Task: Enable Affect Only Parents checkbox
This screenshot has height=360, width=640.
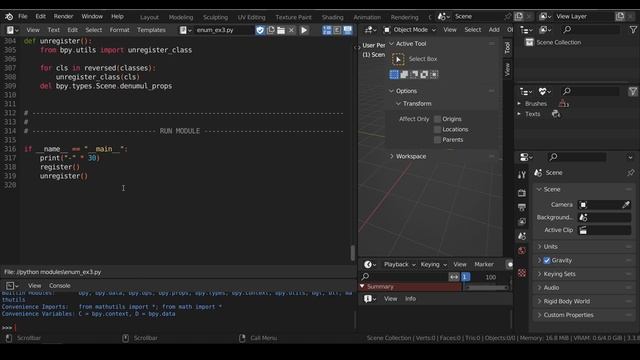Action: point(438,140)
